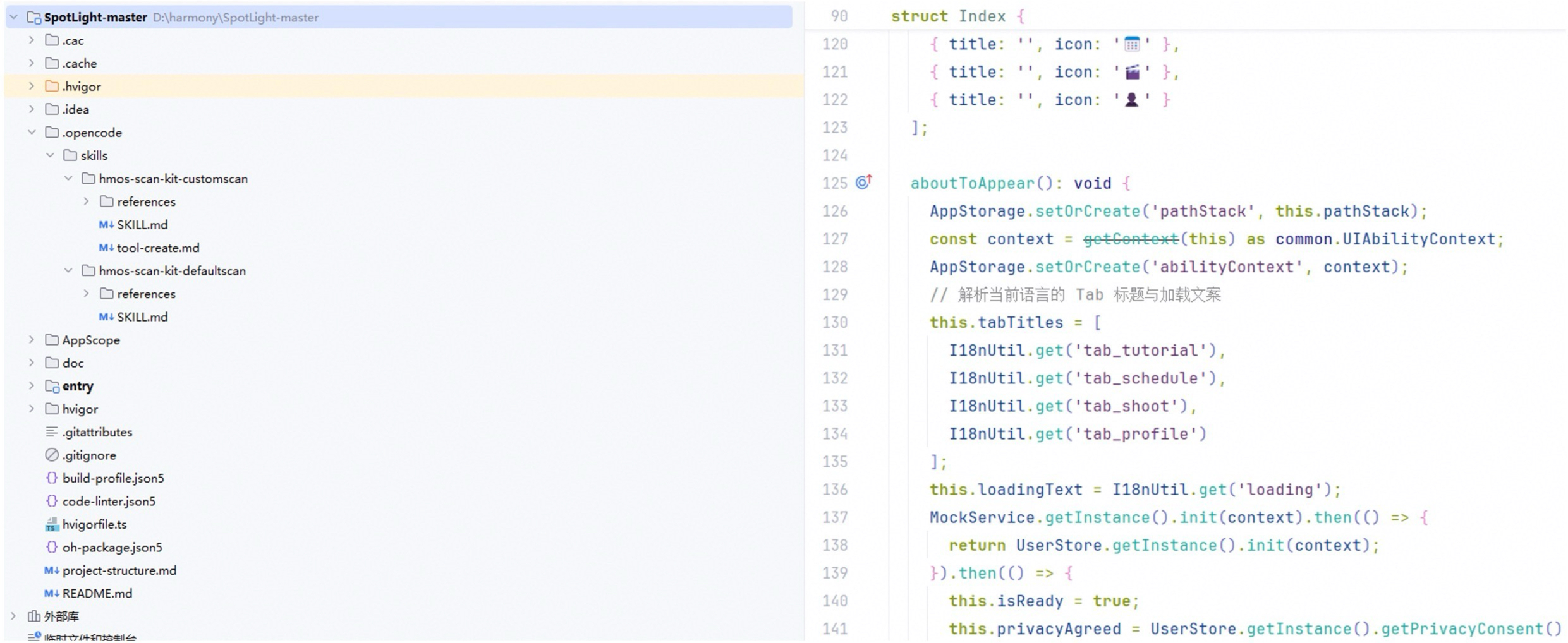Viewport: 1568px width, 643px height.
Task: Click the .idea folder icon
Action: 52,109
